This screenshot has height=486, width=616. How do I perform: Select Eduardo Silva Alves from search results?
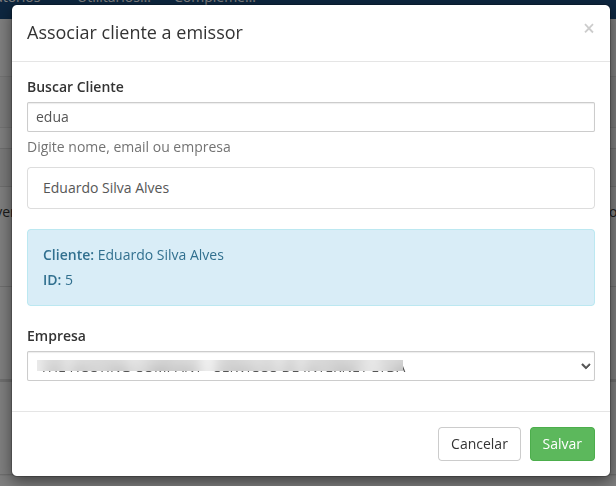(x=106, y=187)
